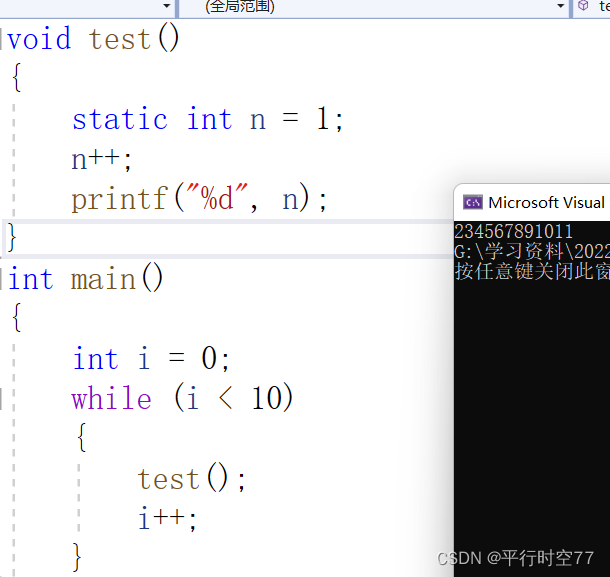The width and height of the screenshot is (610, 577).
Task: Click the console path line G:\学习资料
Action: pos(532,251)
